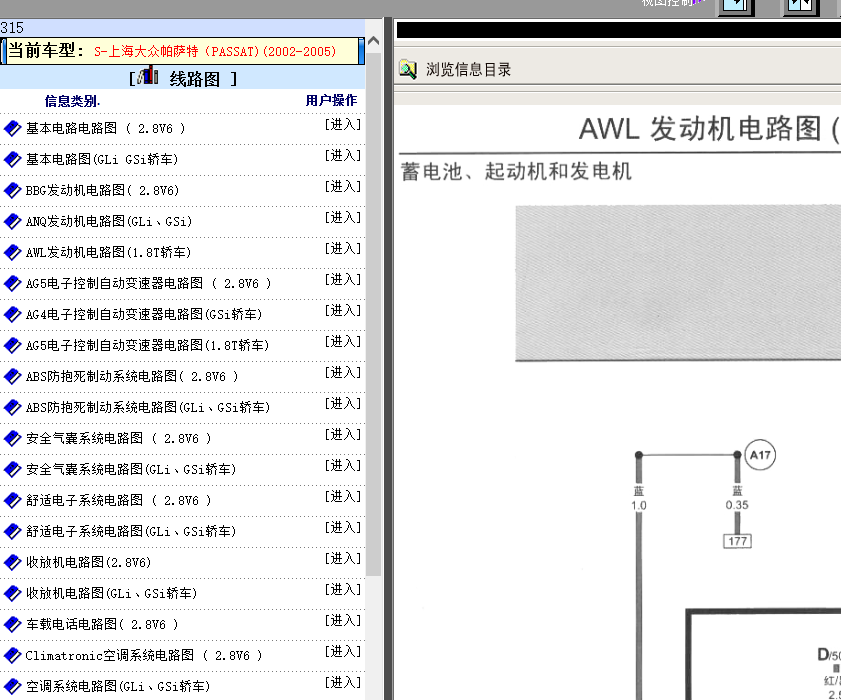Click the 浏览信息目录 label

468,70
